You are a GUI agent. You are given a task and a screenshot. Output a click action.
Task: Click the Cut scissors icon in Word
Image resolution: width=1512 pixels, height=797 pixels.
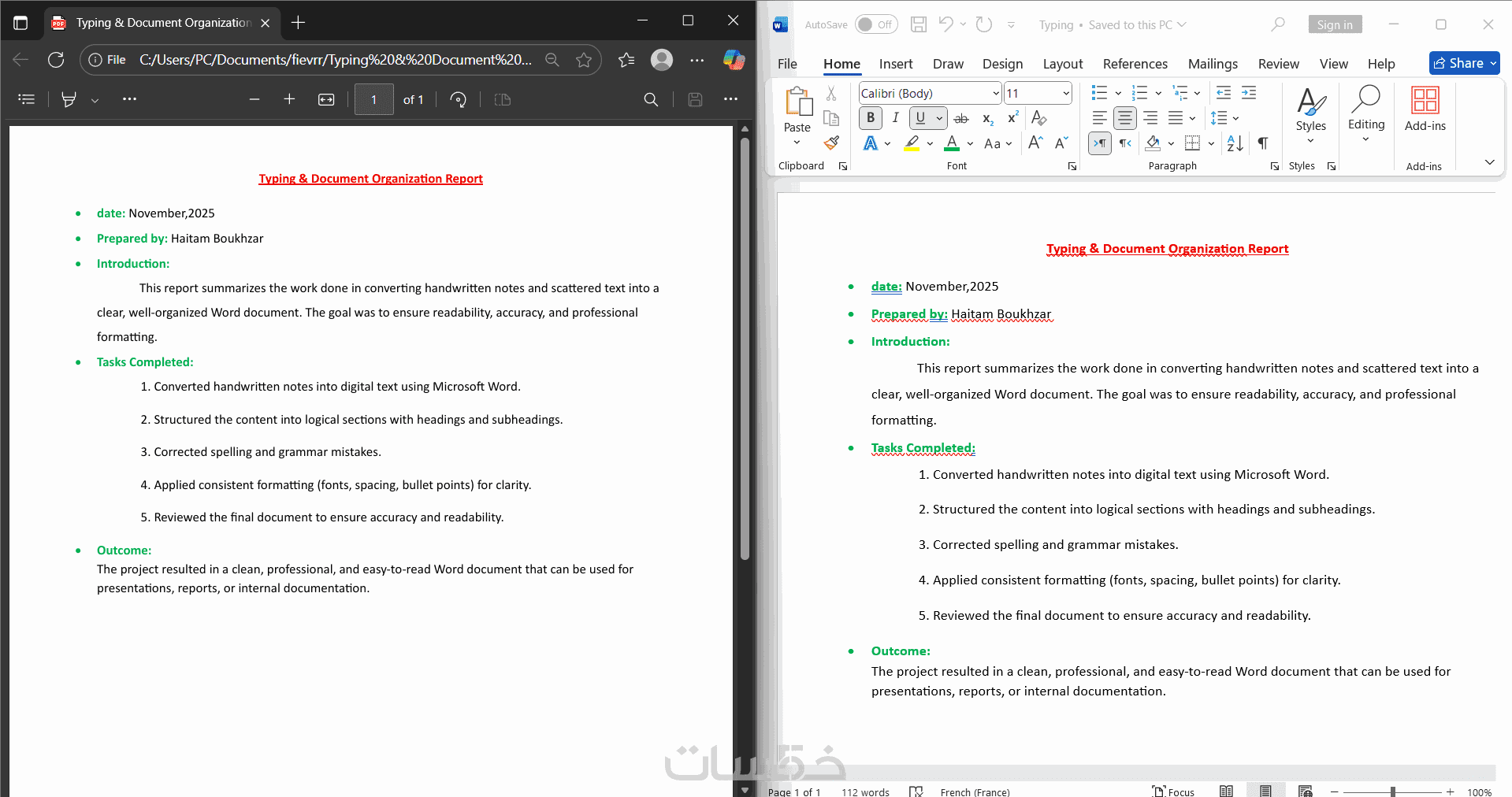point(831,94)
